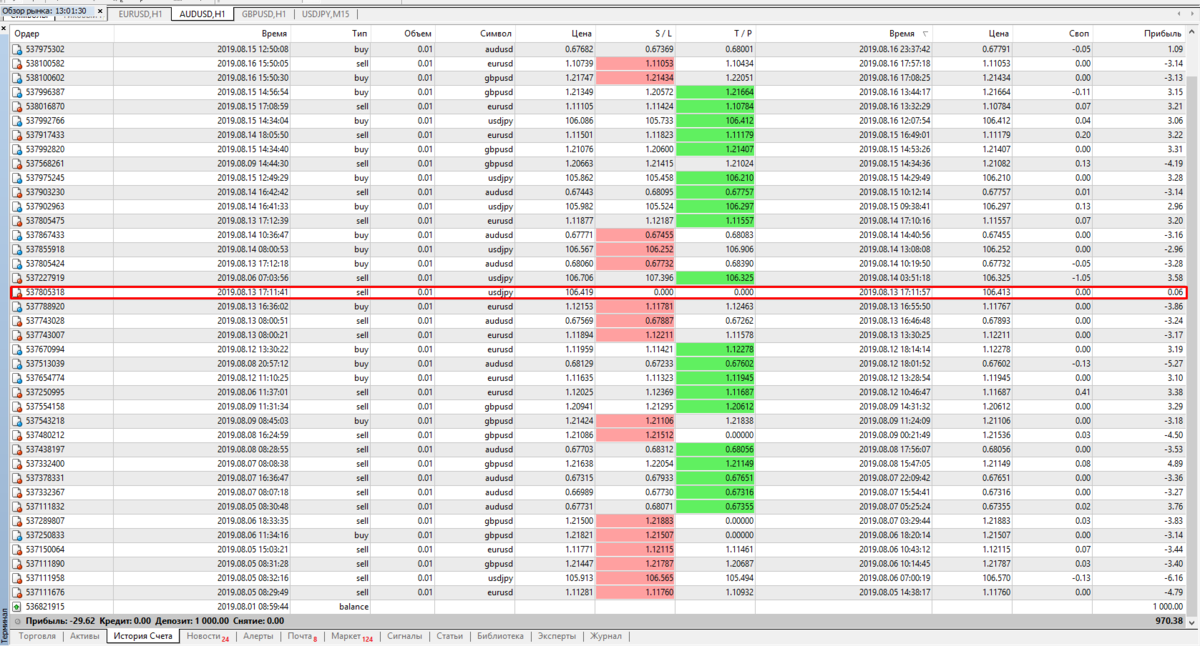Click the order icon for 537250995
1200x646 pixels.
pyautogui.click(x=17, y=392)
